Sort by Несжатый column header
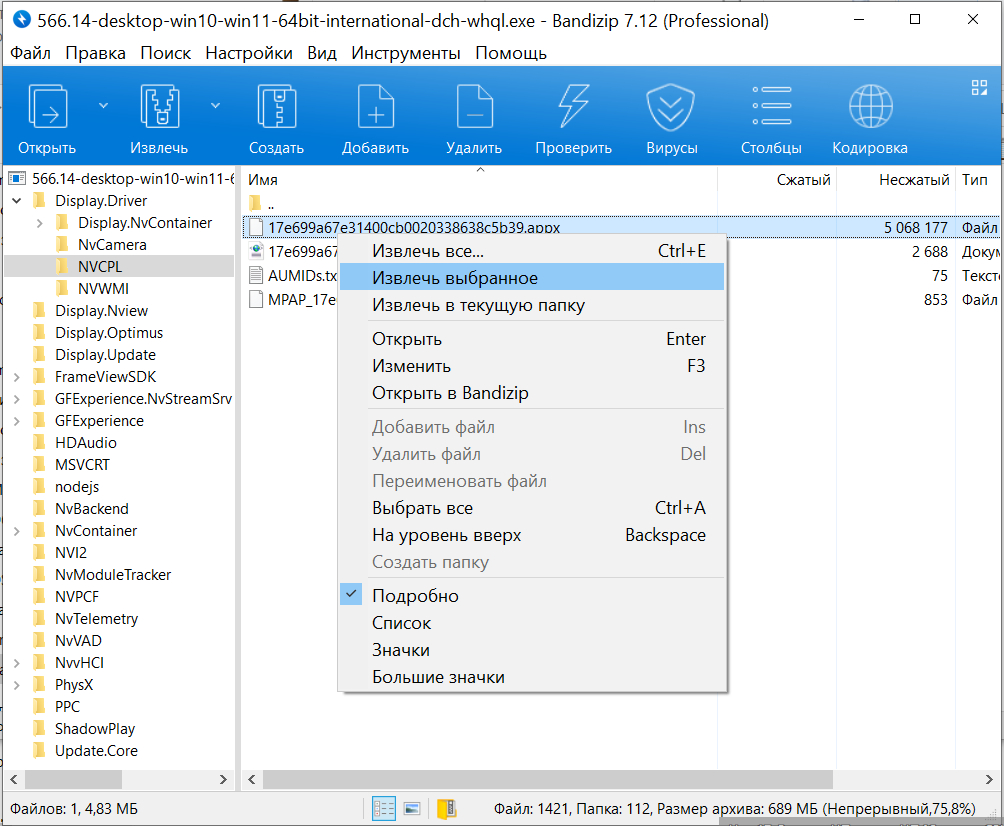 pos(896,180)
